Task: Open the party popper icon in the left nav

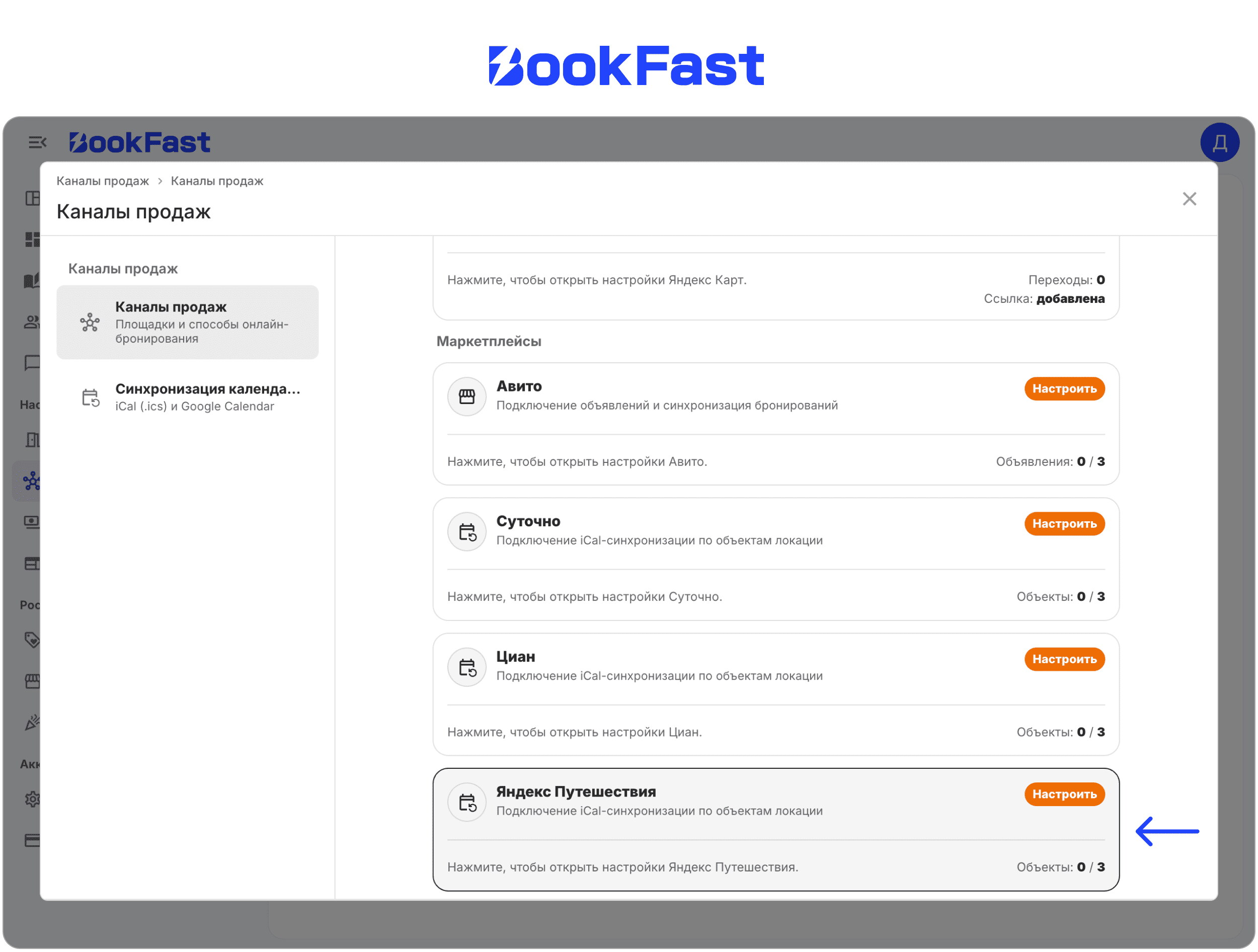Action: coord(32,722)
